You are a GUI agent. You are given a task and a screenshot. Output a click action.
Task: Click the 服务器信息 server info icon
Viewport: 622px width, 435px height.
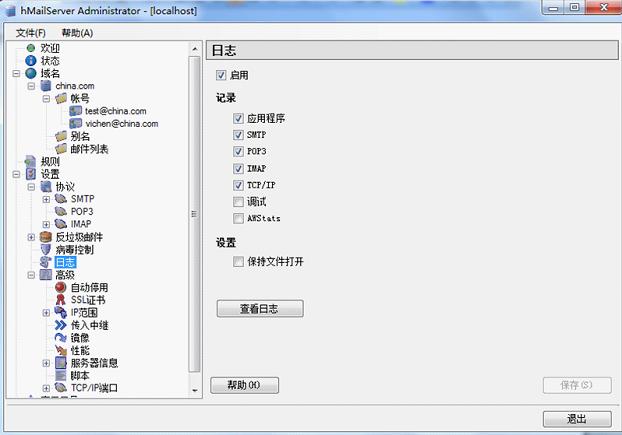pos(61,363)
